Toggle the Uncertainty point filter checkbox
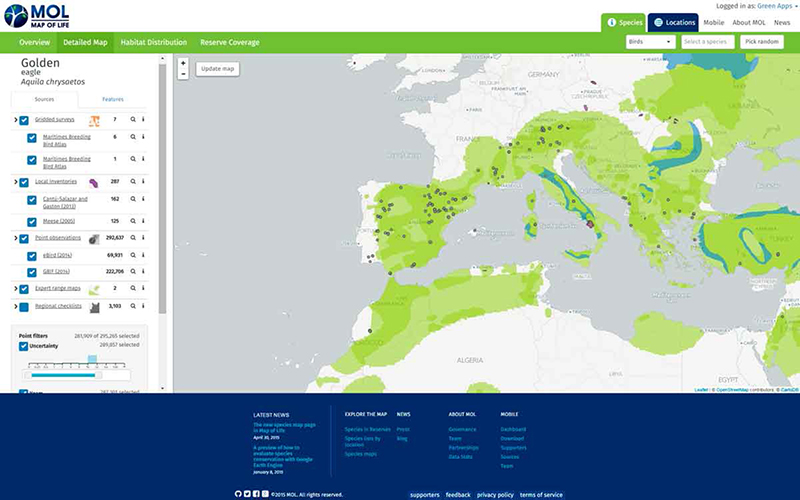The width and height of the screenshot is (800, 500). click(x=23, y=346)
